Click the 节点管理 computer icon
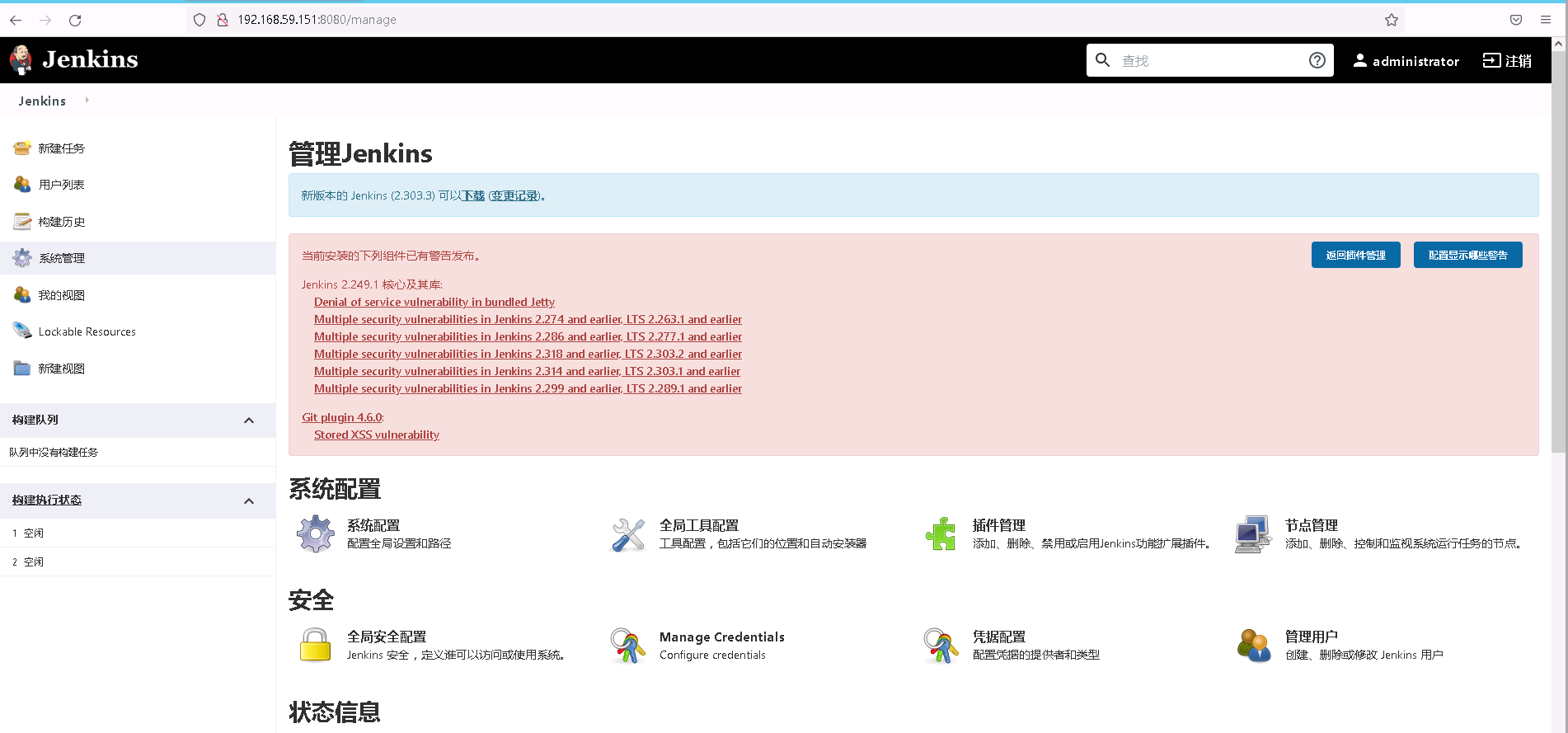Image resolution: width=1568 pixels, height=733 pixels. coord(1254,534)
